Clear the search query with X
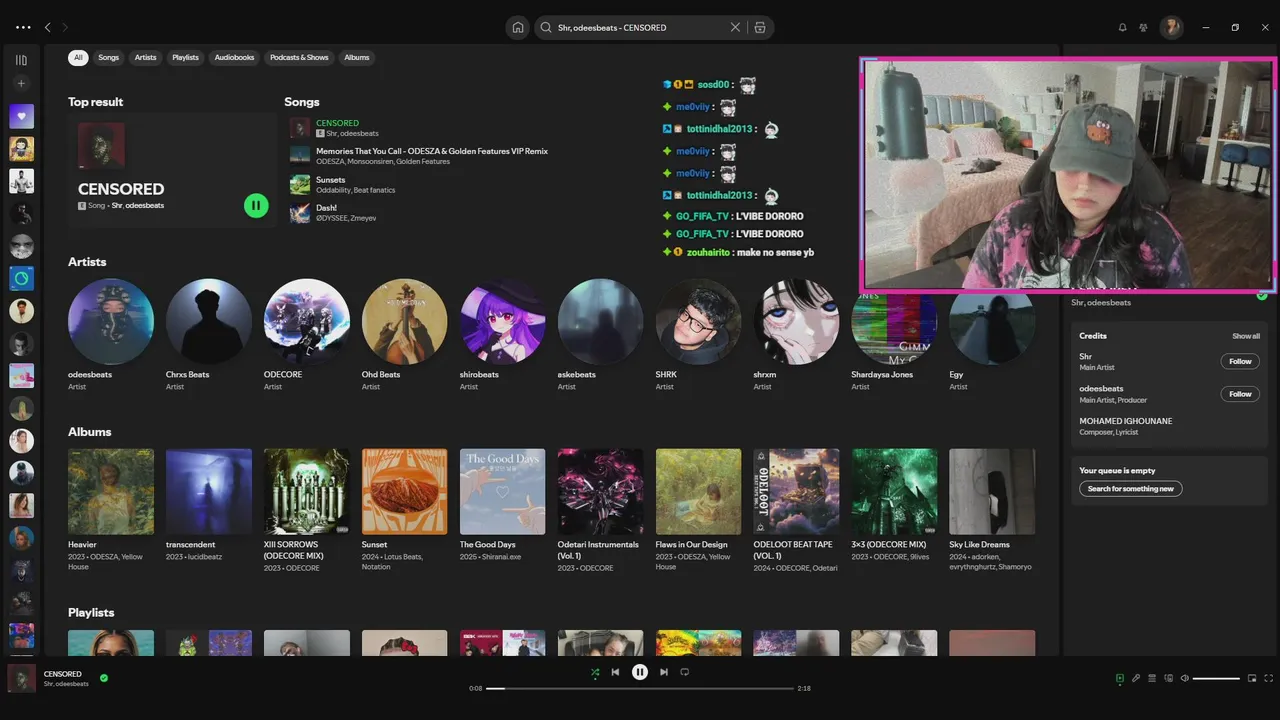The image size is (1280, 720). (x=735, y=28)
